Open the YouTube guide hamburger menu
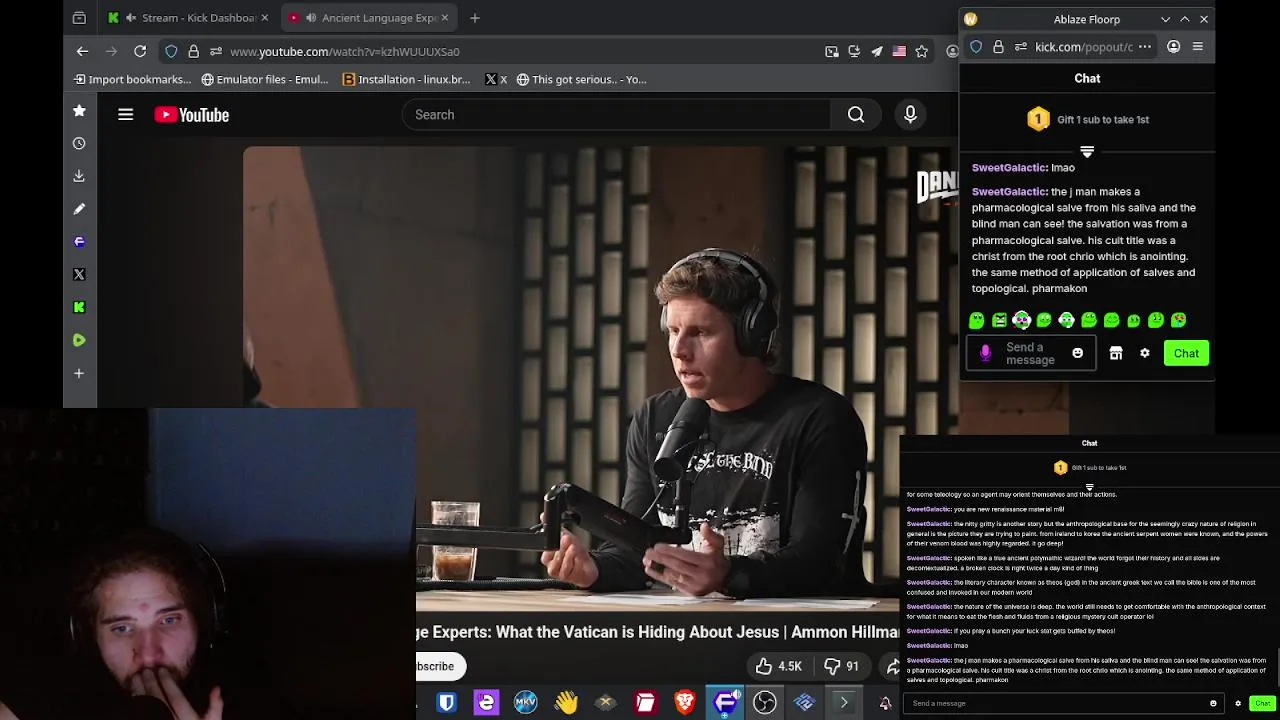The height and width of the screenshot is (720, 1280). (x=126, y=115)
